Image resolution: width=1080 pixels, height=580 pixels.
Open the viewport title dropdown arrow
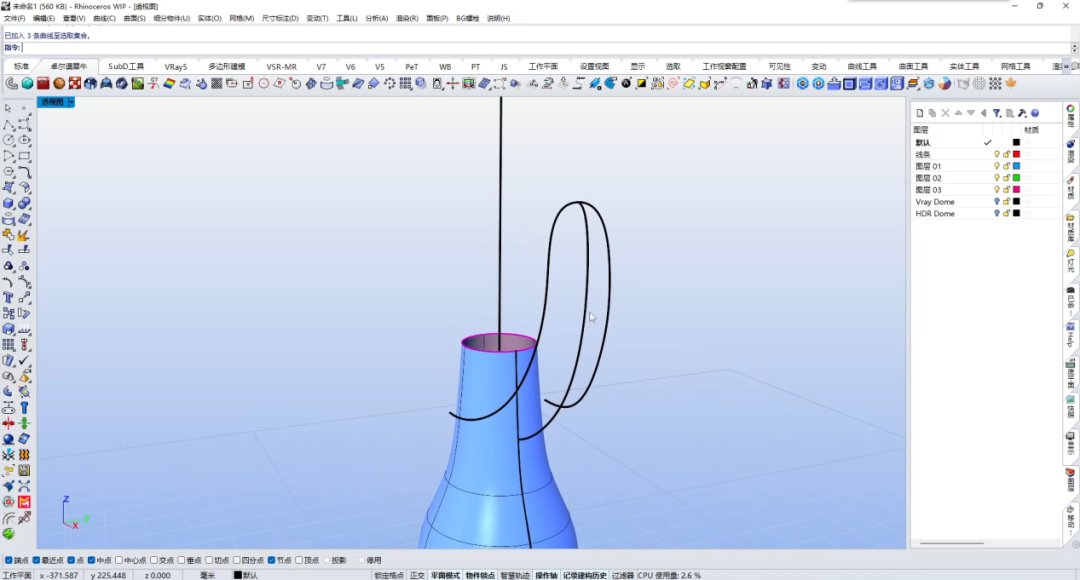71,102
